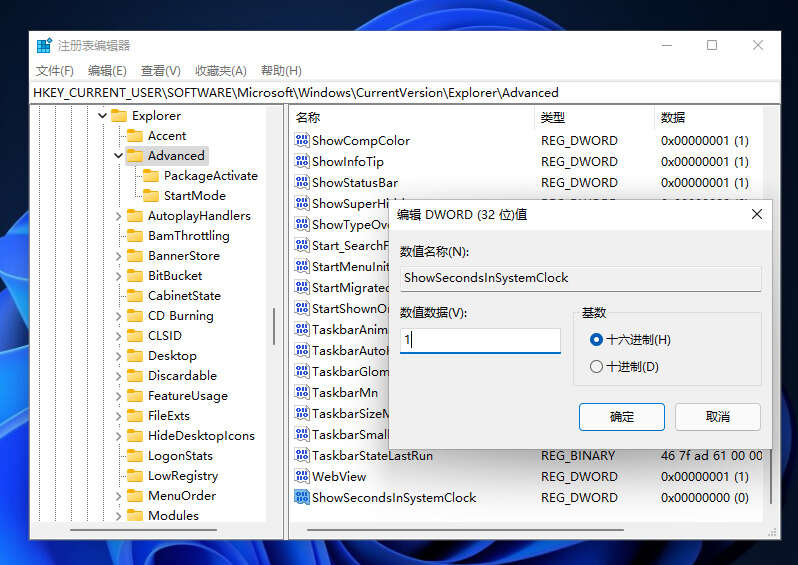Select the 十六进制(H) hexadecimal radio button
This screenshot has height=565, width=798.
(x=596, y=340)
